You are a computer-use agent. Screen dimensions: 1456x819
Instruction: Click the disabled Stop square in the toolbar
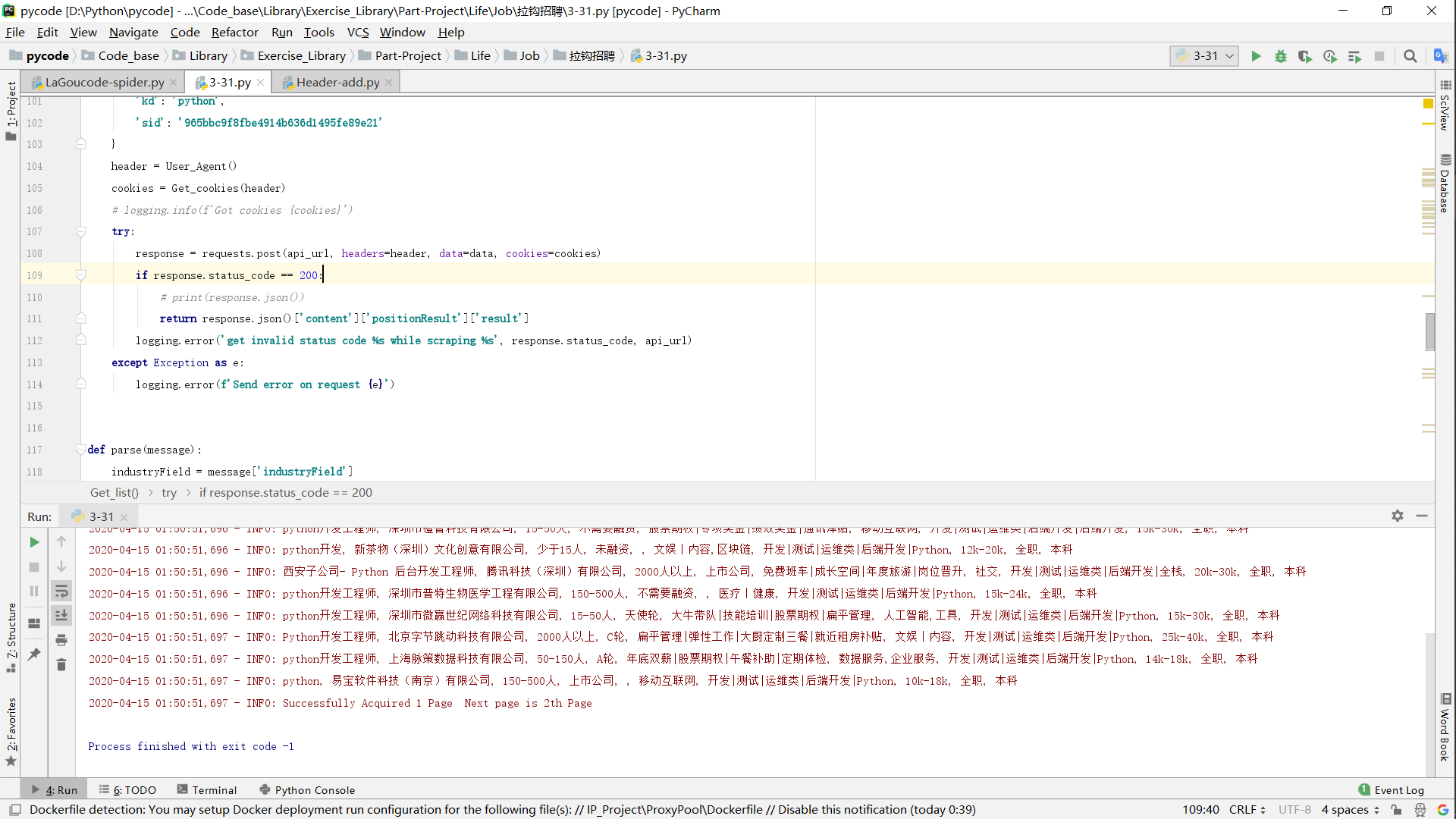click(1379, 56)
